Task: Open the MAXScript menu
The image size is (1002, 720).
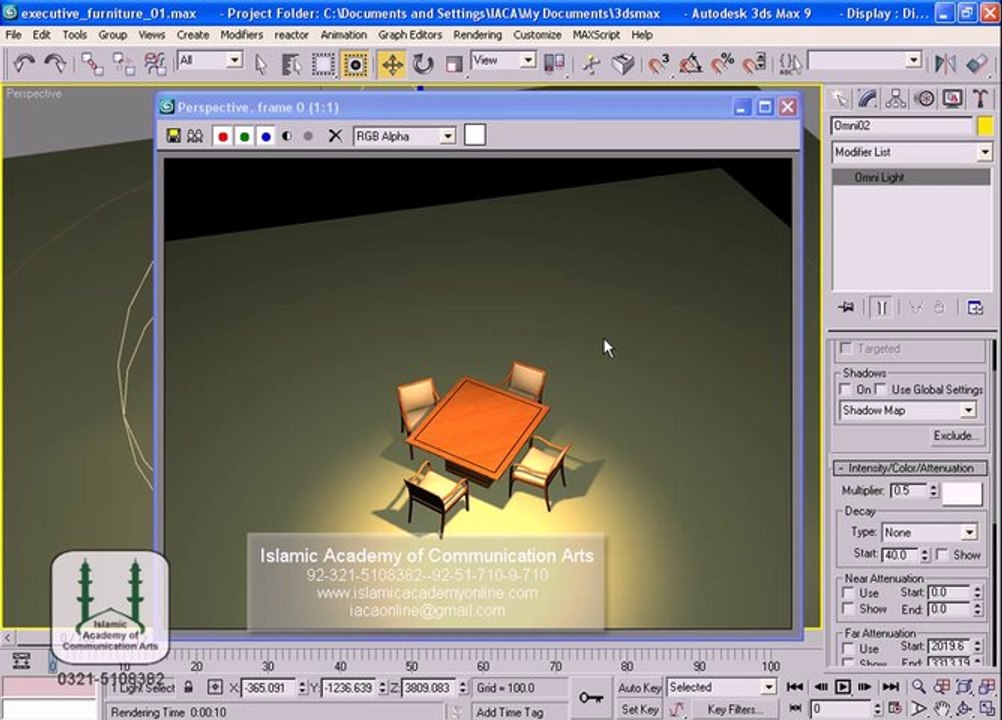Action: pyautogui.click(x=596, y=34)
